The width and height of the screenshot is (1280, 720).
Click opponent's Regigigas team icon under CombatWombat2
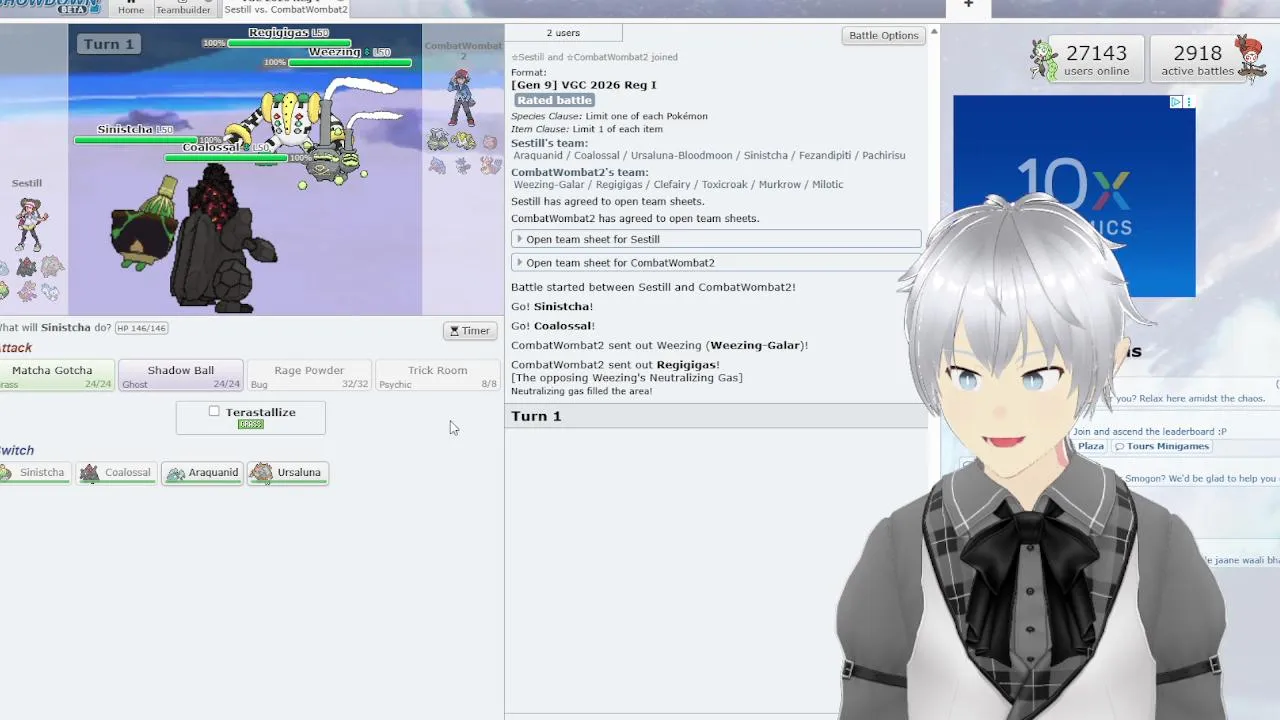tap(463, 141)
